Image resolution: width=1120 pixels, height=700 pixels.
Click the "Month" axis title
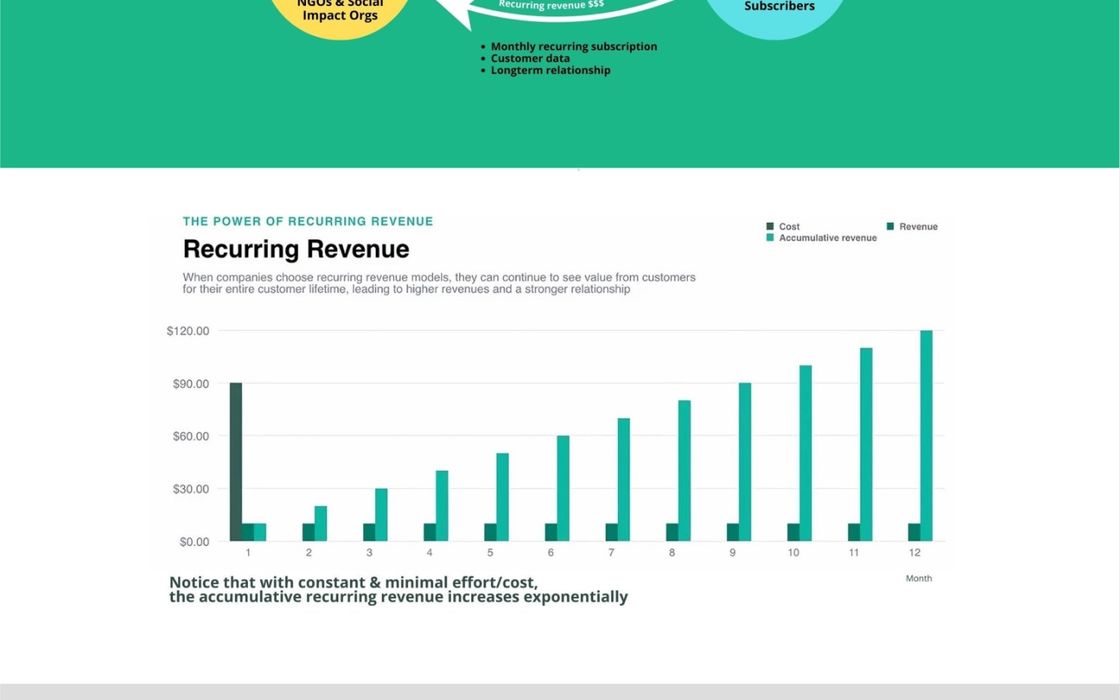[x=919, y=579]
